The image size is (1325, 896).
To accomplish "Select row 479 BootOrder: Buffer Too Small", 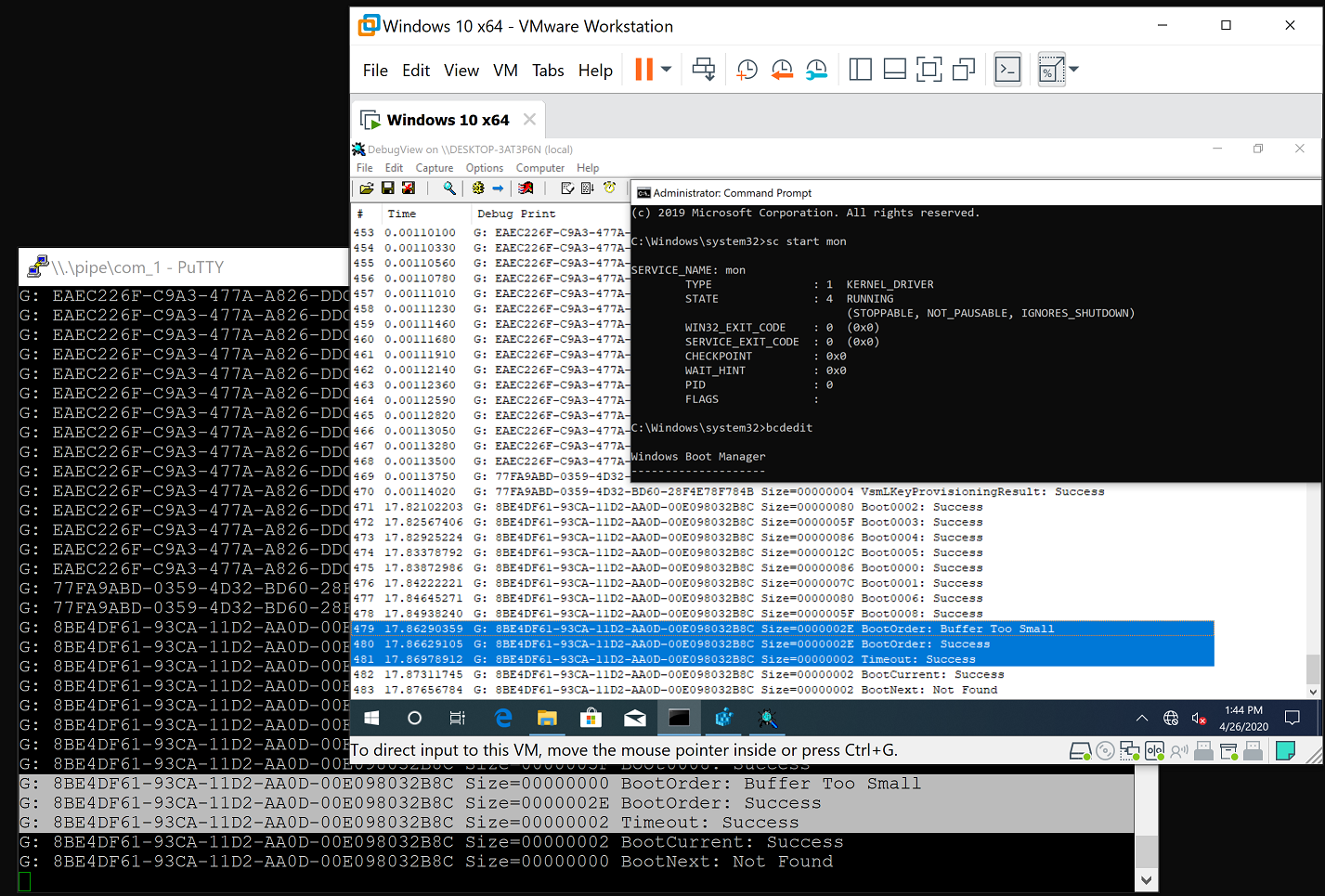I will (782, 629).
